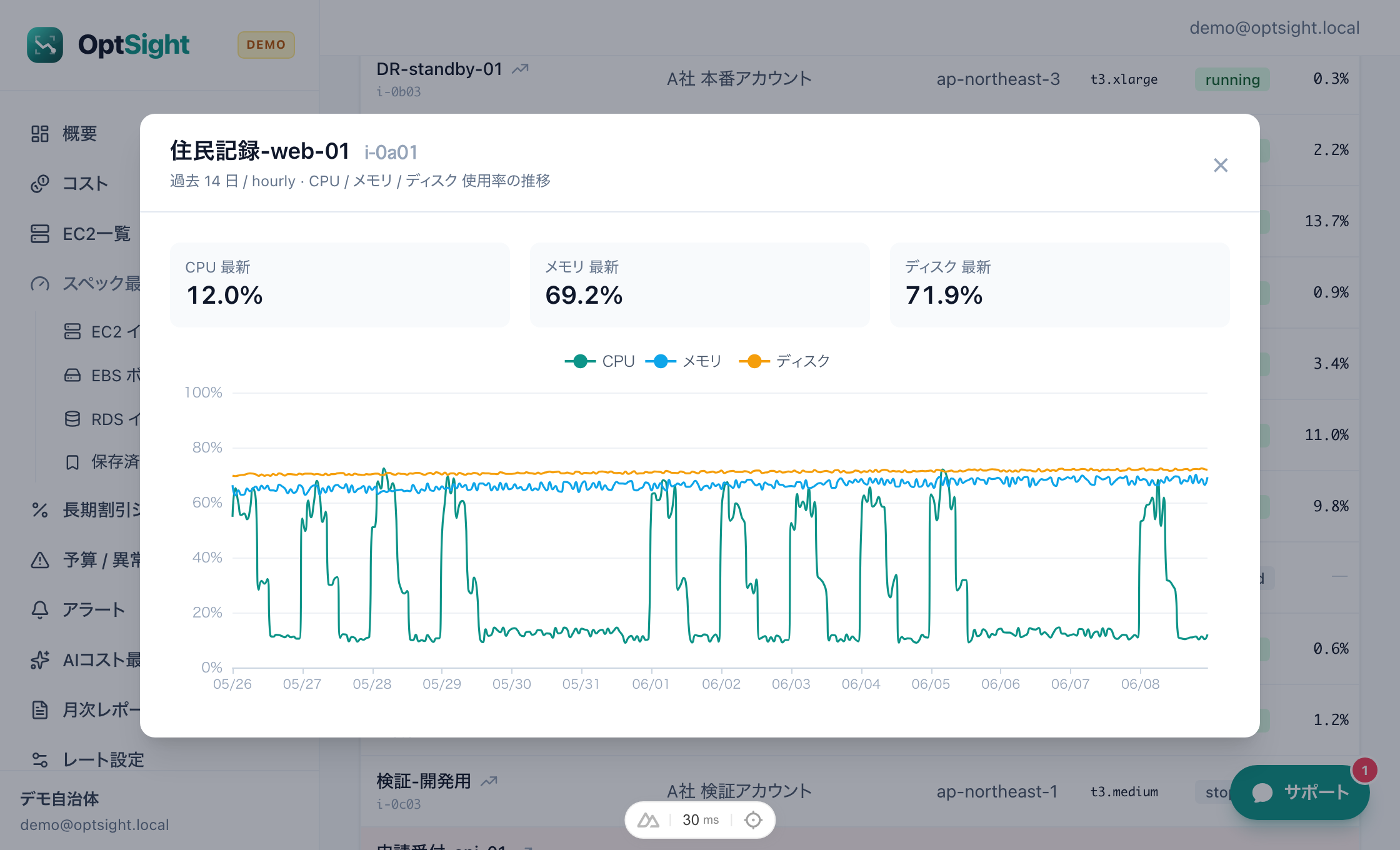Click the running status badge
Screen dimensions: 1400x850
point(1232,79)
